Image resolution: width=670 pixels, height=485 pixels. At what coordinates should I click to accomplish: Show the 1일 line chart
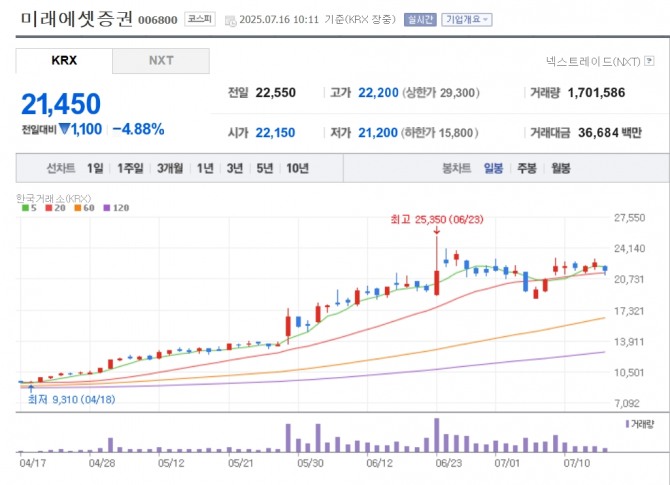pos(95,169)
